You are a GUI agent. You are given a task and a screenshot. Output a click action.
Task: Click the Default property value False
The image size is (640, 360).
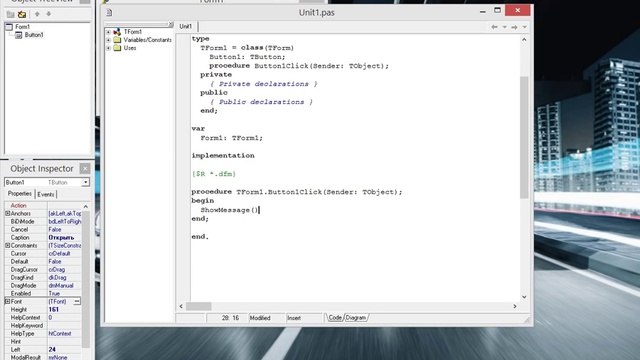tap(55, 262)
